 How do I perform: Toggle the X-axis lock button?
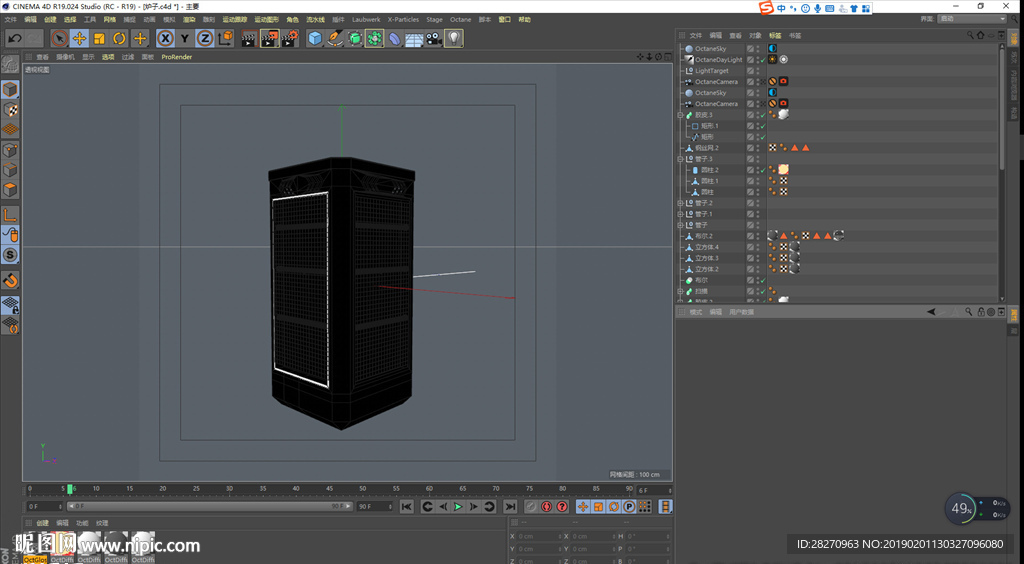165,38
